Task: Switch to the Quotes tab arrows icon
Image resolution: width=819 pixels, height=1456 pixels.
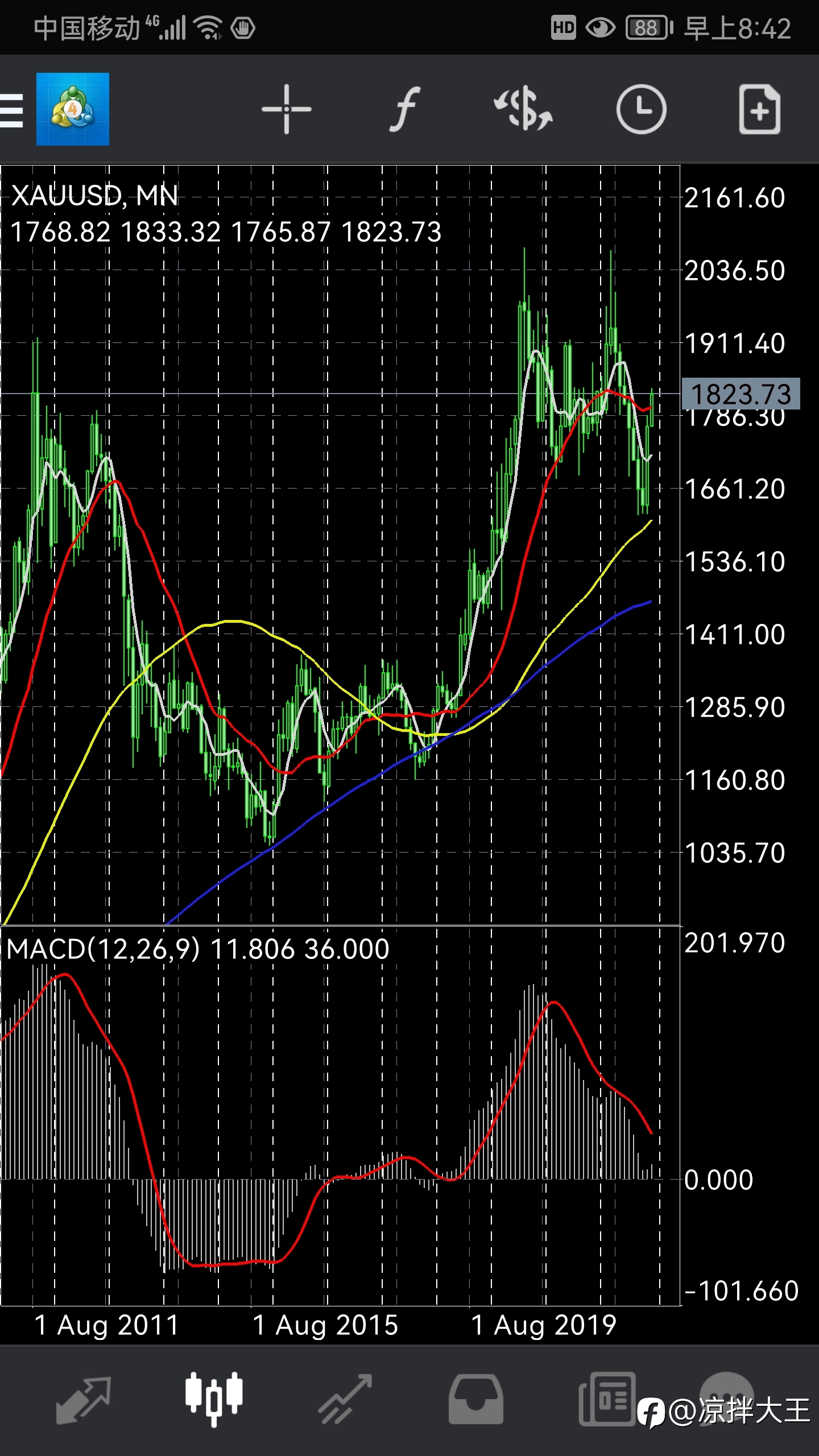Action: click(x=84, y=1400)
